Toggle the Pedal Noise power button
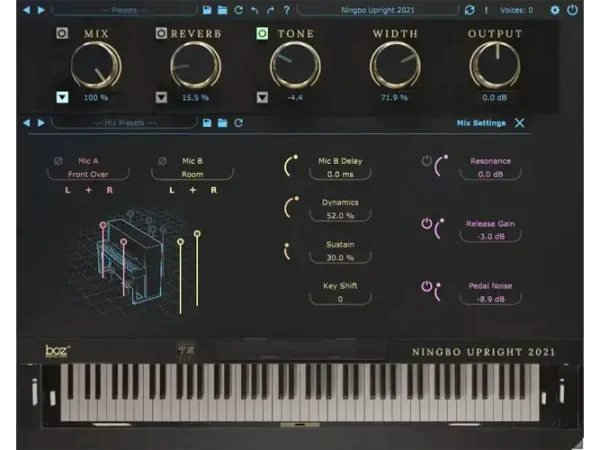This screenshot has width=600, height=450. 426,286
